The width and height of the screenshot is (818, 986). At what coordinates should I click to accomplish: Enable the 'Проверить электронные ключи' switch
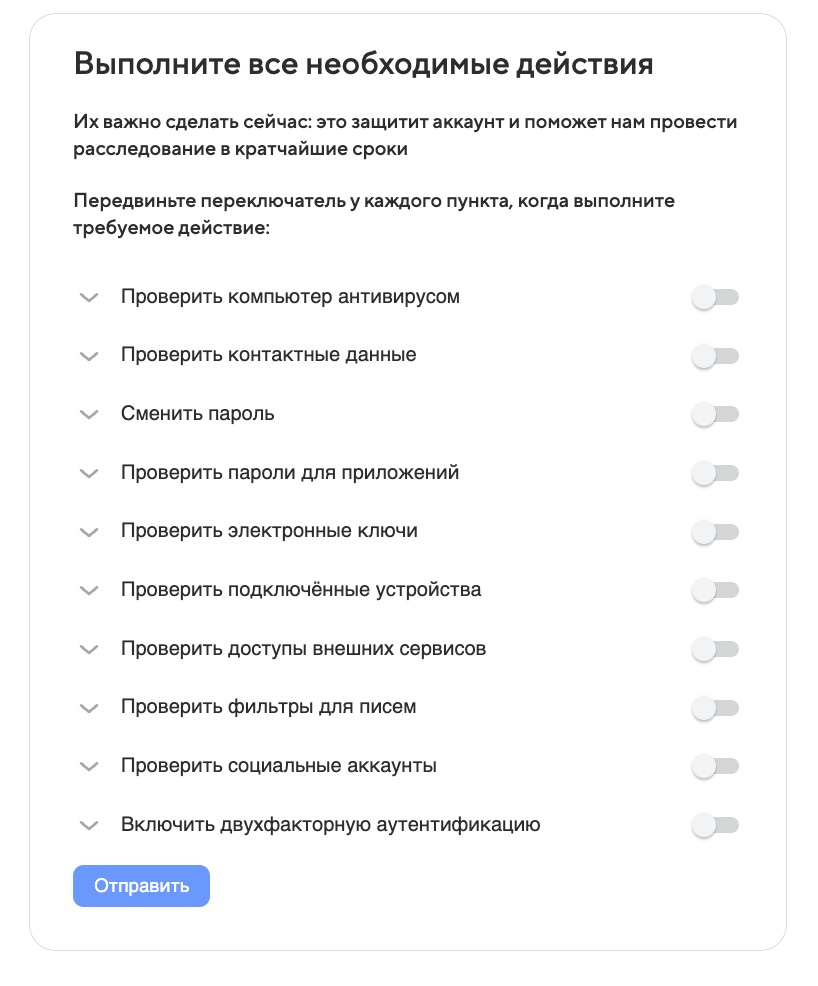point(714,532)
